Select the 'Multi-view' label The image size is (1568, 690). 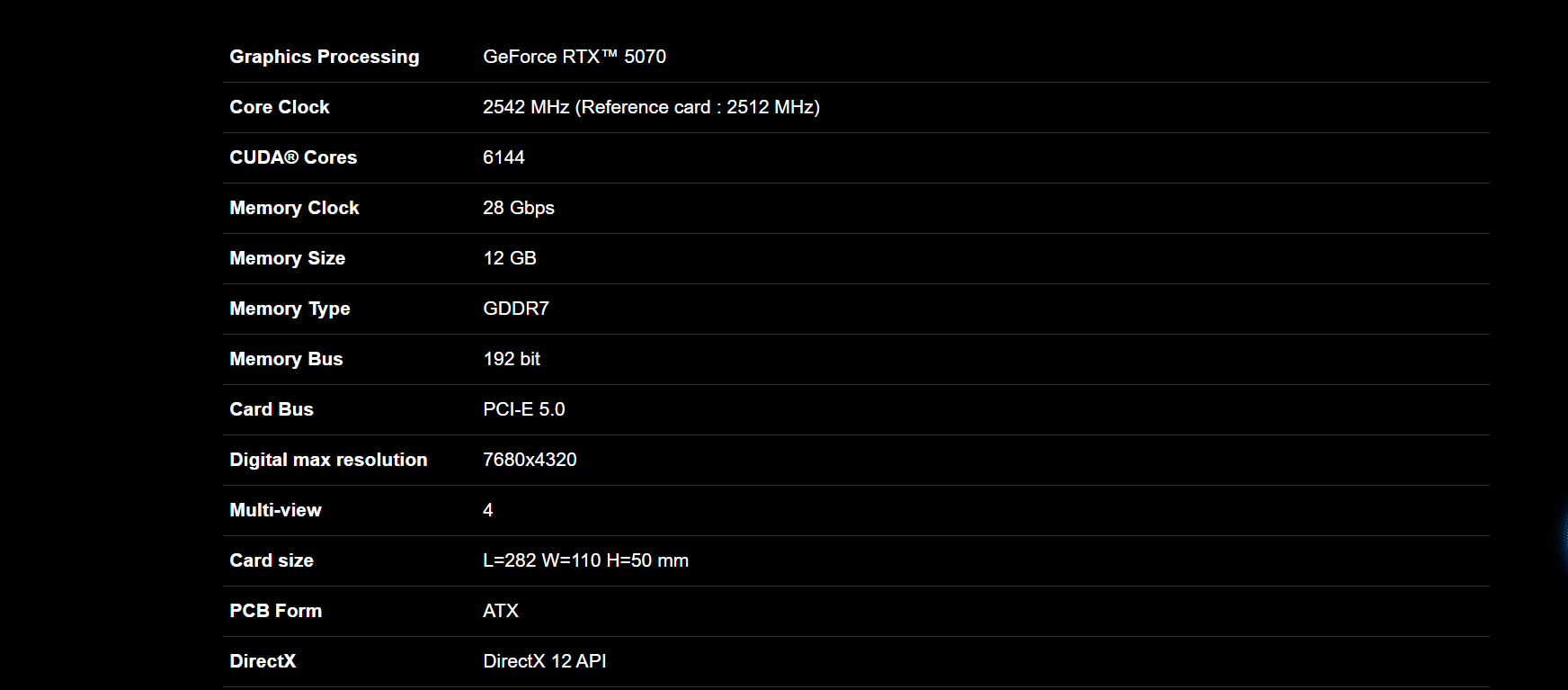point(275,510)
